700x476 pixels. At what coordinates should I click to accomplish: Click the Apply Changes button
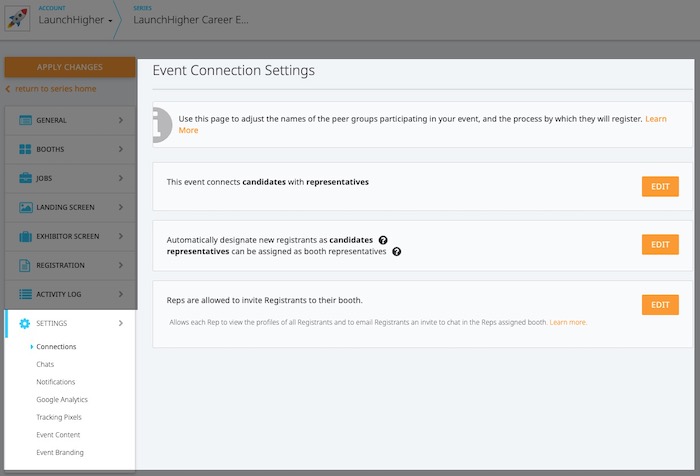[70, 67]
